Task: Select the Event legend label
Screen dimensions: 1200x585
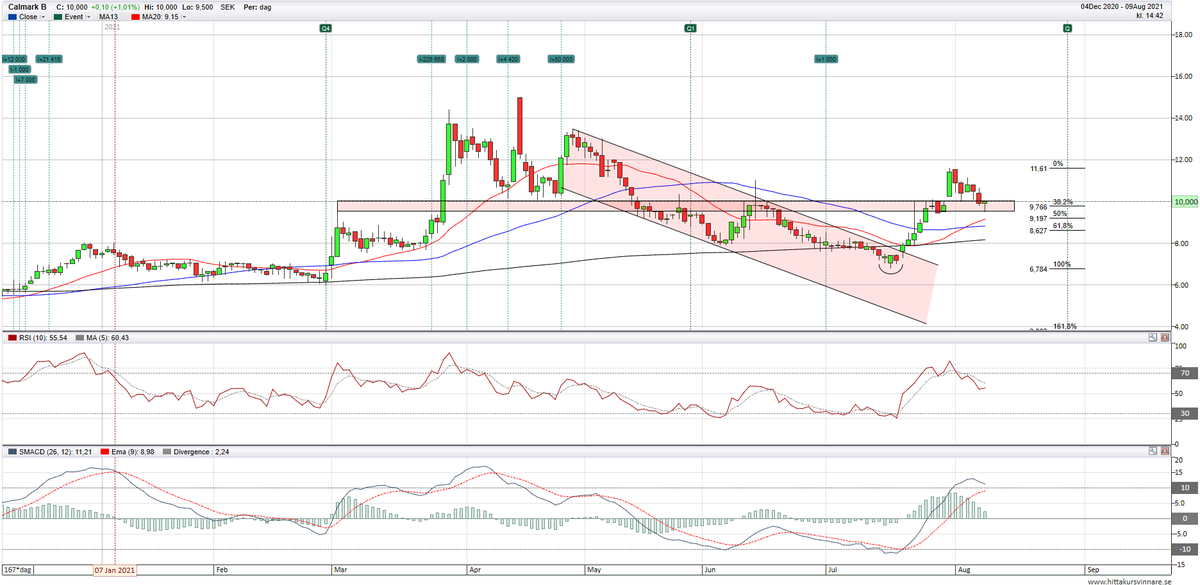Action: (x=74, y=17)
